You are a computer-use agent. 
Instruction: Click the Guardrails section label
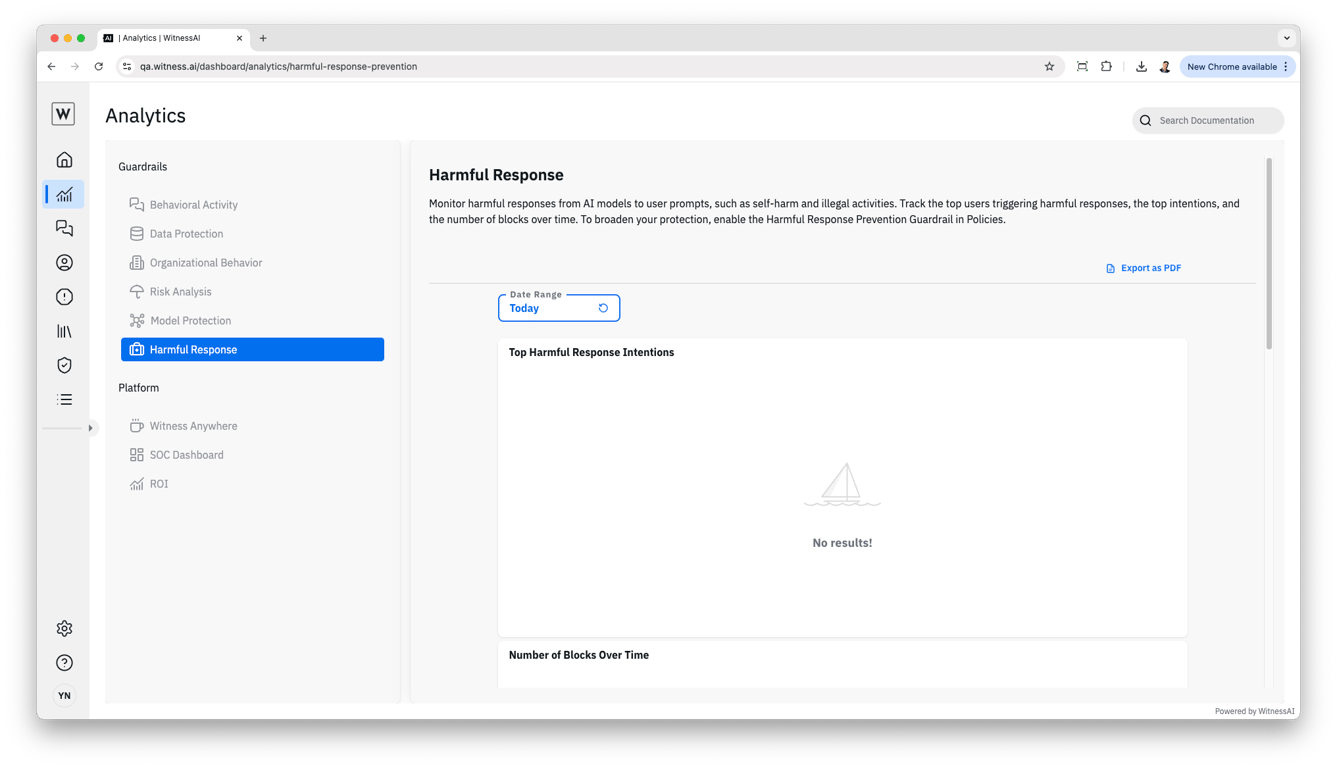143,167
